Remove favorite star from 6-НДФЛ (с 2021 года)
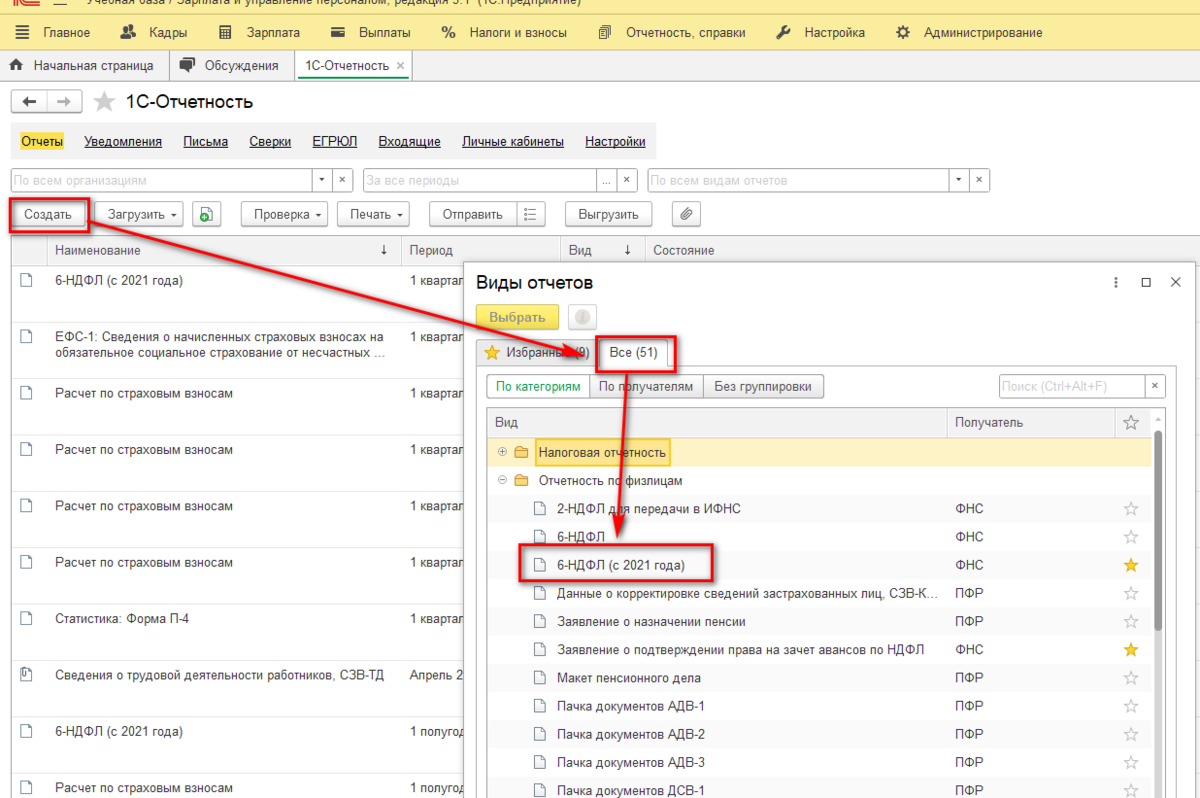 point(1131,565)
